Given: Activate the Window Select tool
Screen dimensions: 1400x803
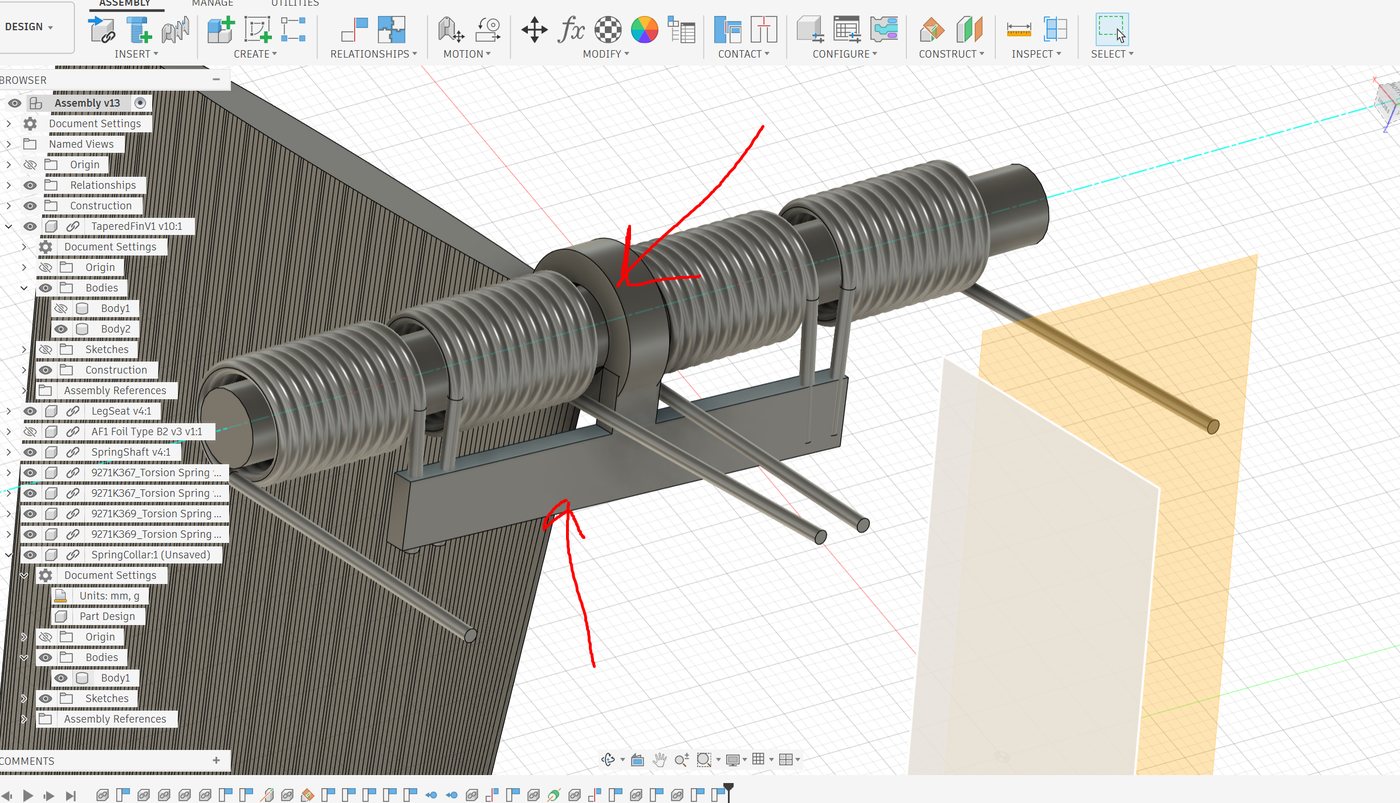Looking at the screenshot, I should pyautogui.click(x=1112, y=29).
